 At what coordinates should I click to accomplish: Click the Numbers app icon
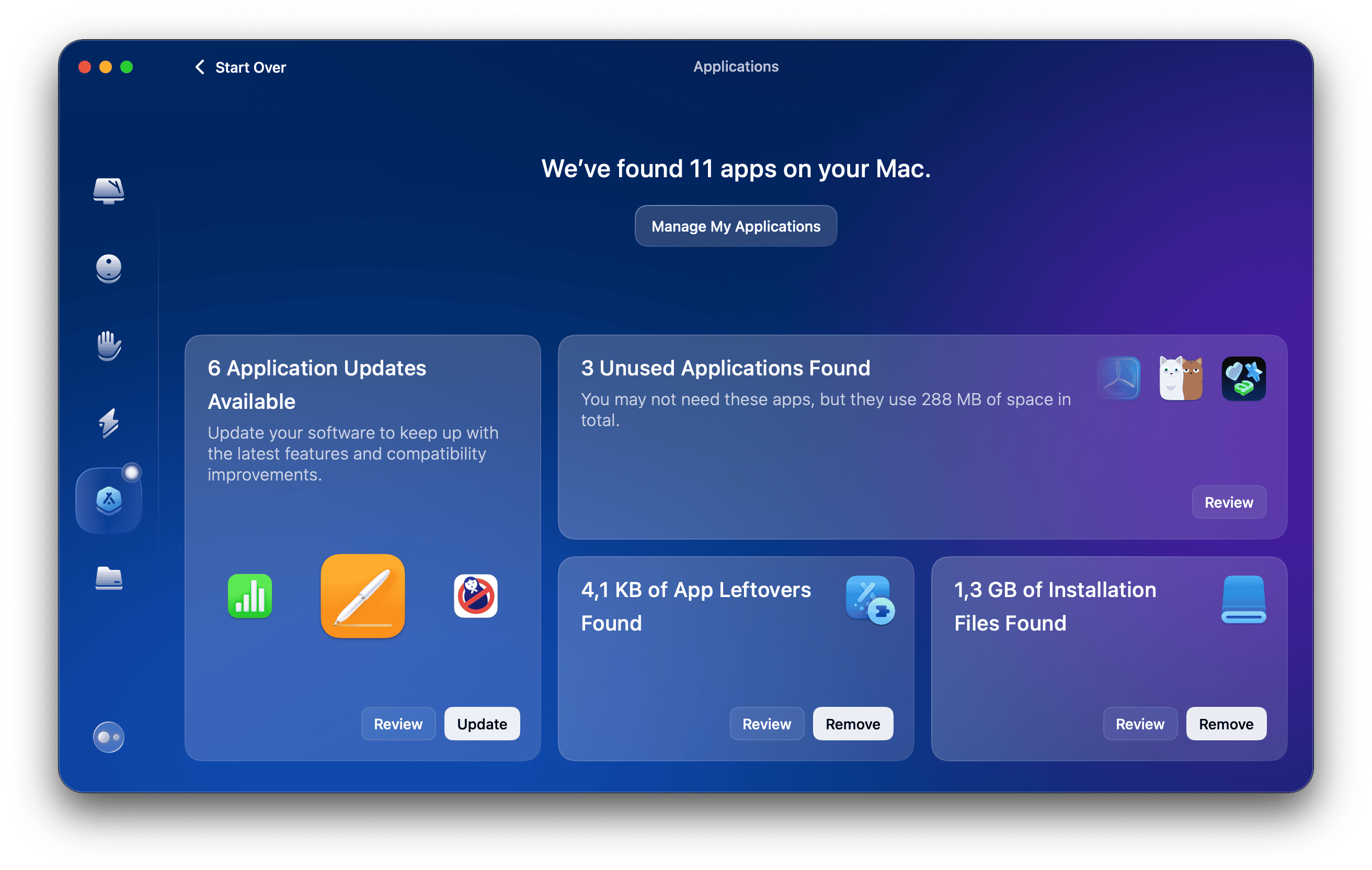[x=249, y=596]
